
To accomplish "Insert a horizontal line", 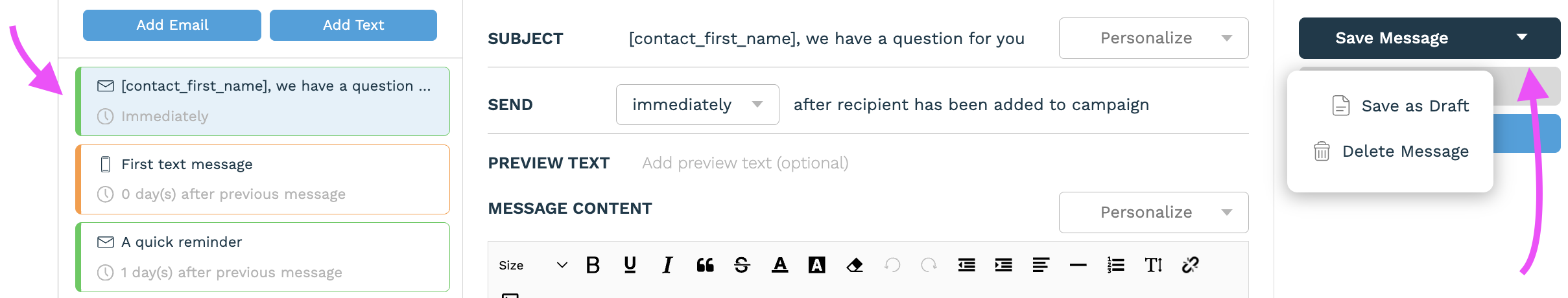I will (1078, 265).
